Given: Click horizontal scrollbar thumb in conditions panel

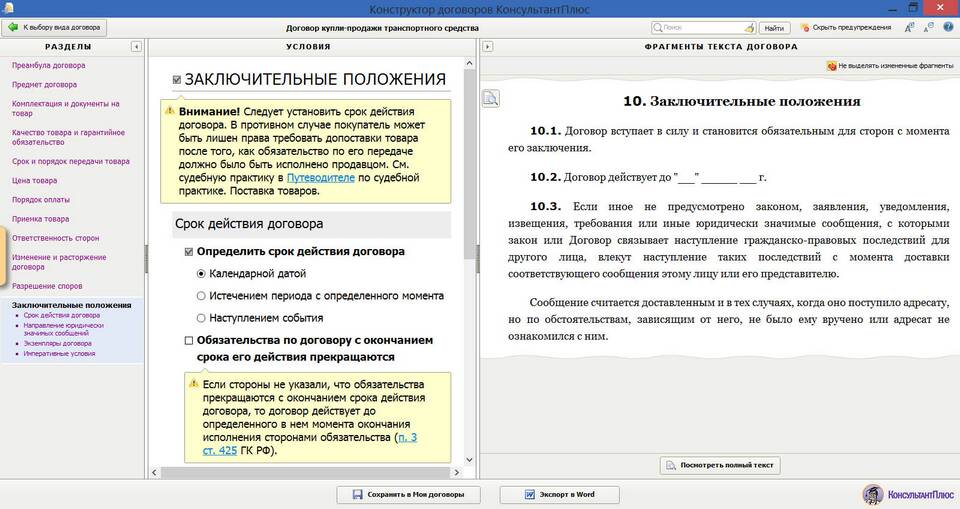Looking at the screenshot, I should tap(306, 472).
